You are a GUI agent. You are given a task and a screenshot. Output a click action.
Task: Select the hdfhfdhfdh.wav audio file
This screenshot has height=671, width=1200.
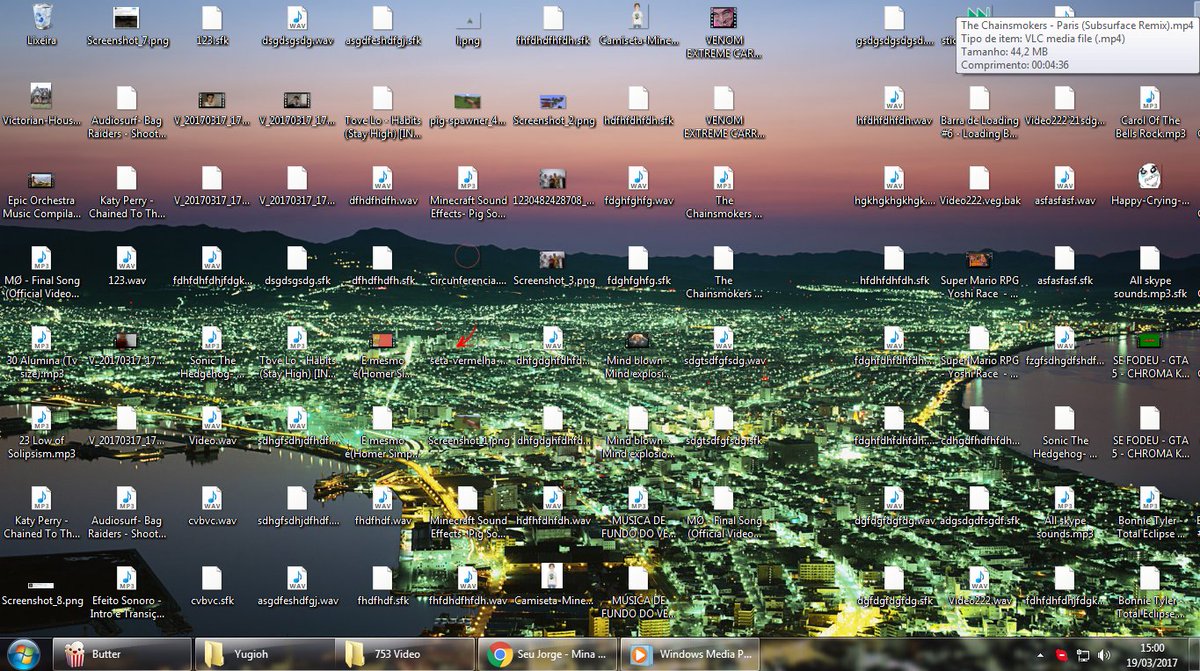click(x=553, y=505)
